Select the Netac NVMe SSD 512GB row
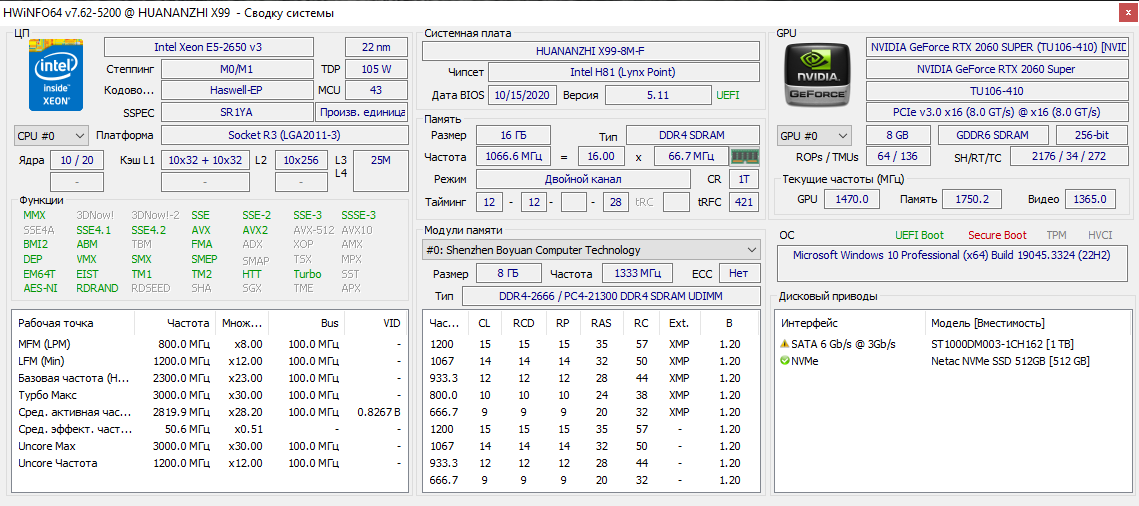Viewport: 1139px width, 506px height. click(1009, 361)
